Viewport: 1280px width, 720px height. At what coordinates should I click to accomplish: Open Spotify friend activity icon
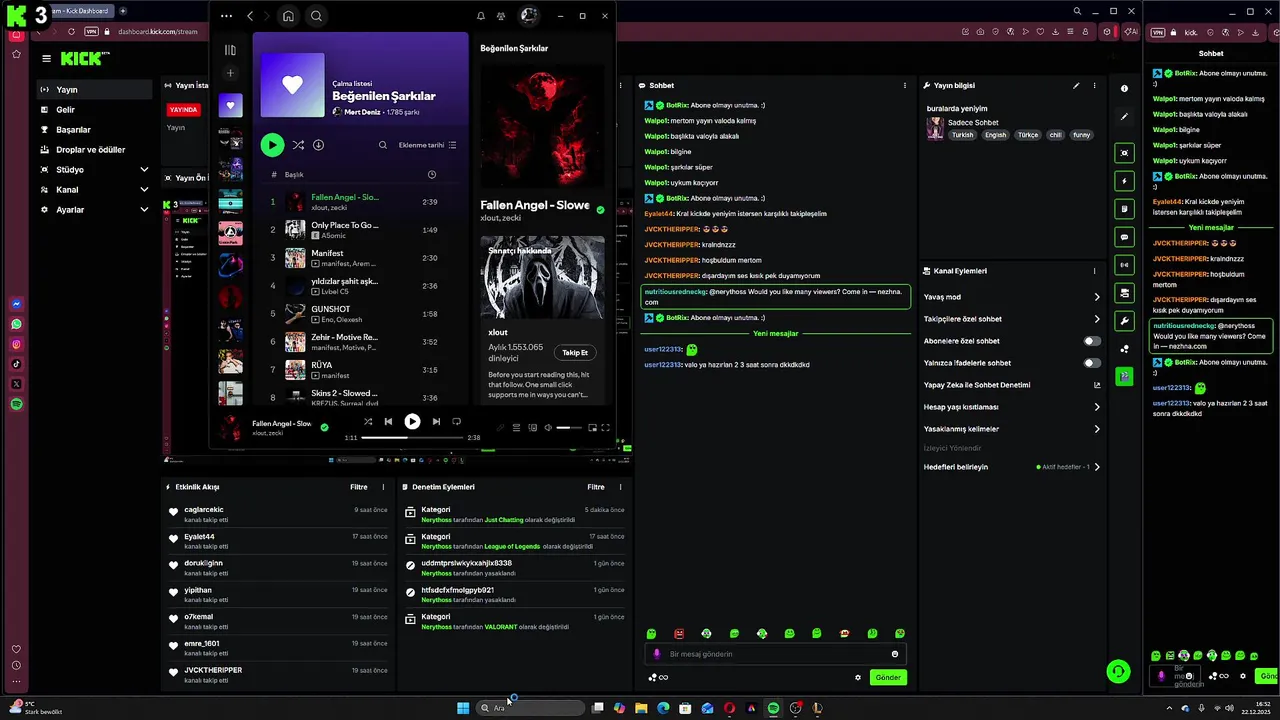click(x=501, y=16)
